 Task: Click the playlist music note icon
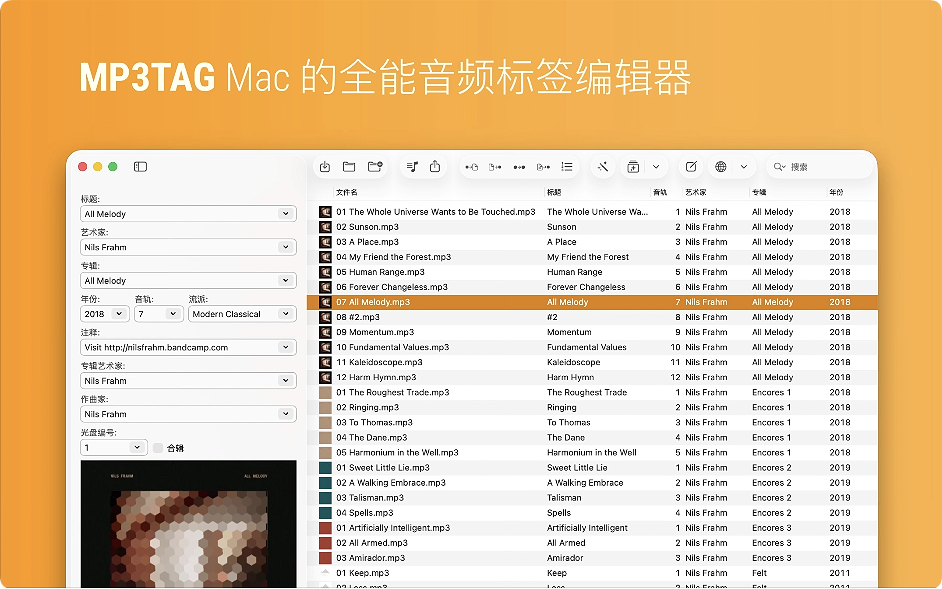[x=412, y=167]
